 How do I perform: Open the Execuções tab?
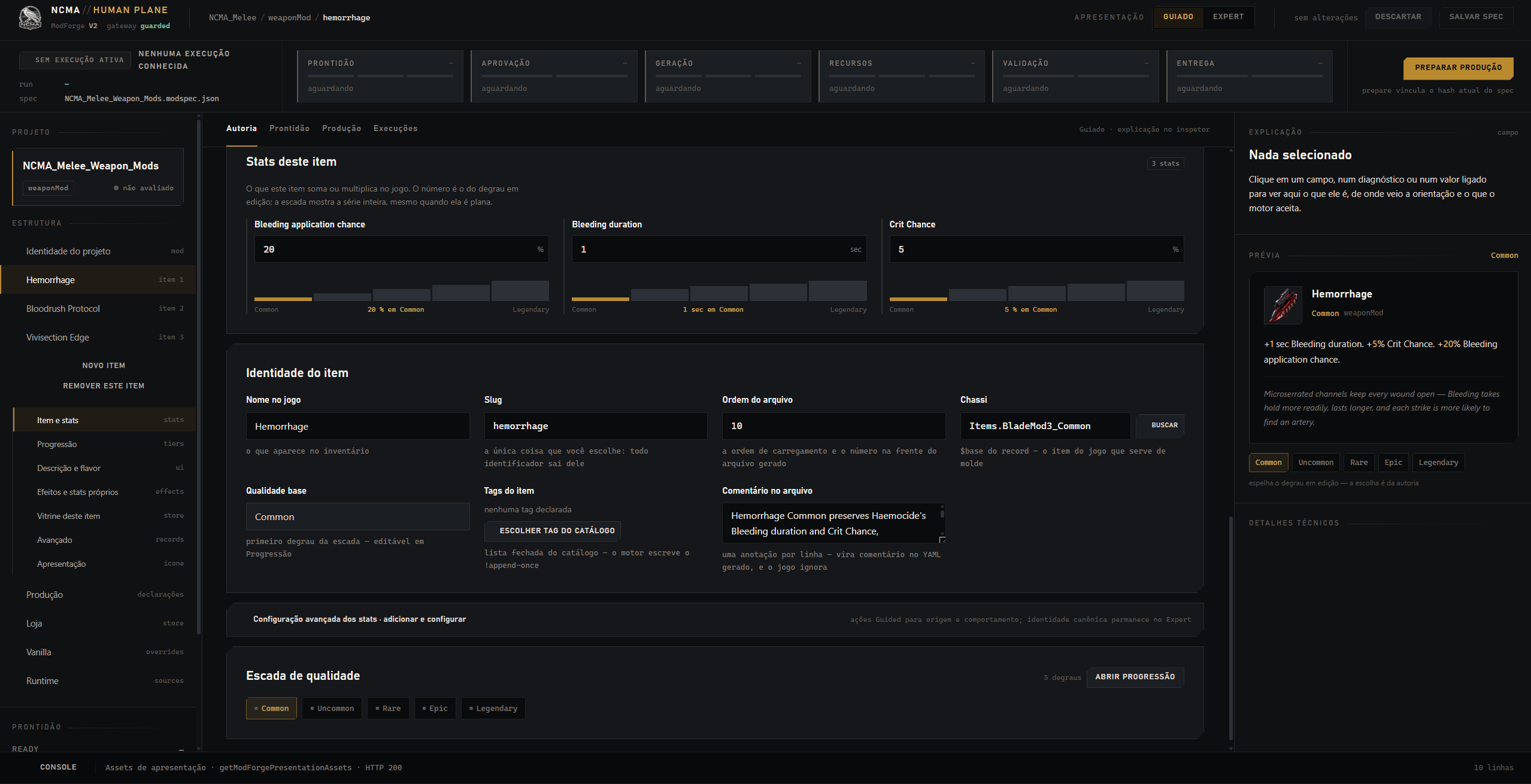[395, 129]
